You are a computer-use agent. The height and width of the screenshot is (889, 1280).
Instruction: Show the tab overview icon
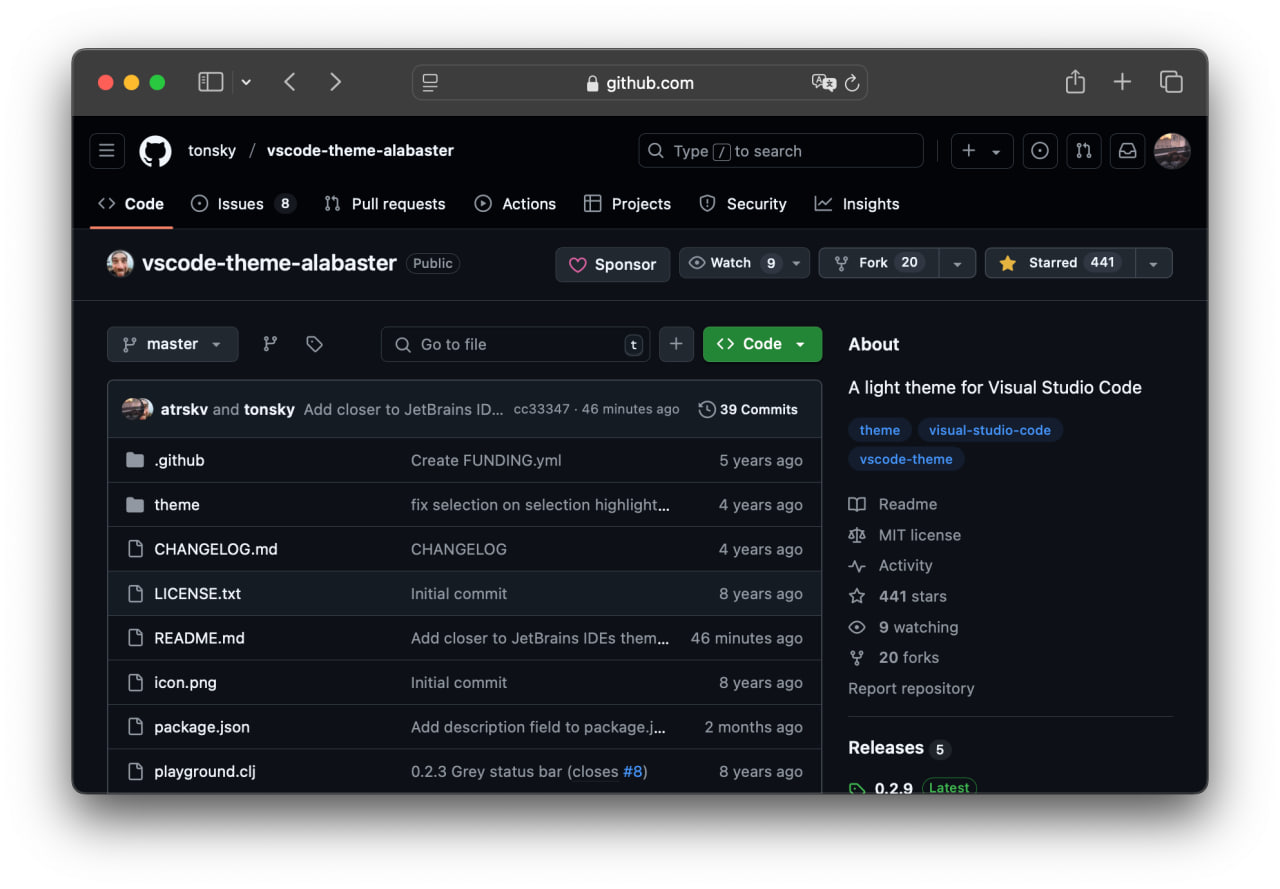click(x=1171, y=82)
